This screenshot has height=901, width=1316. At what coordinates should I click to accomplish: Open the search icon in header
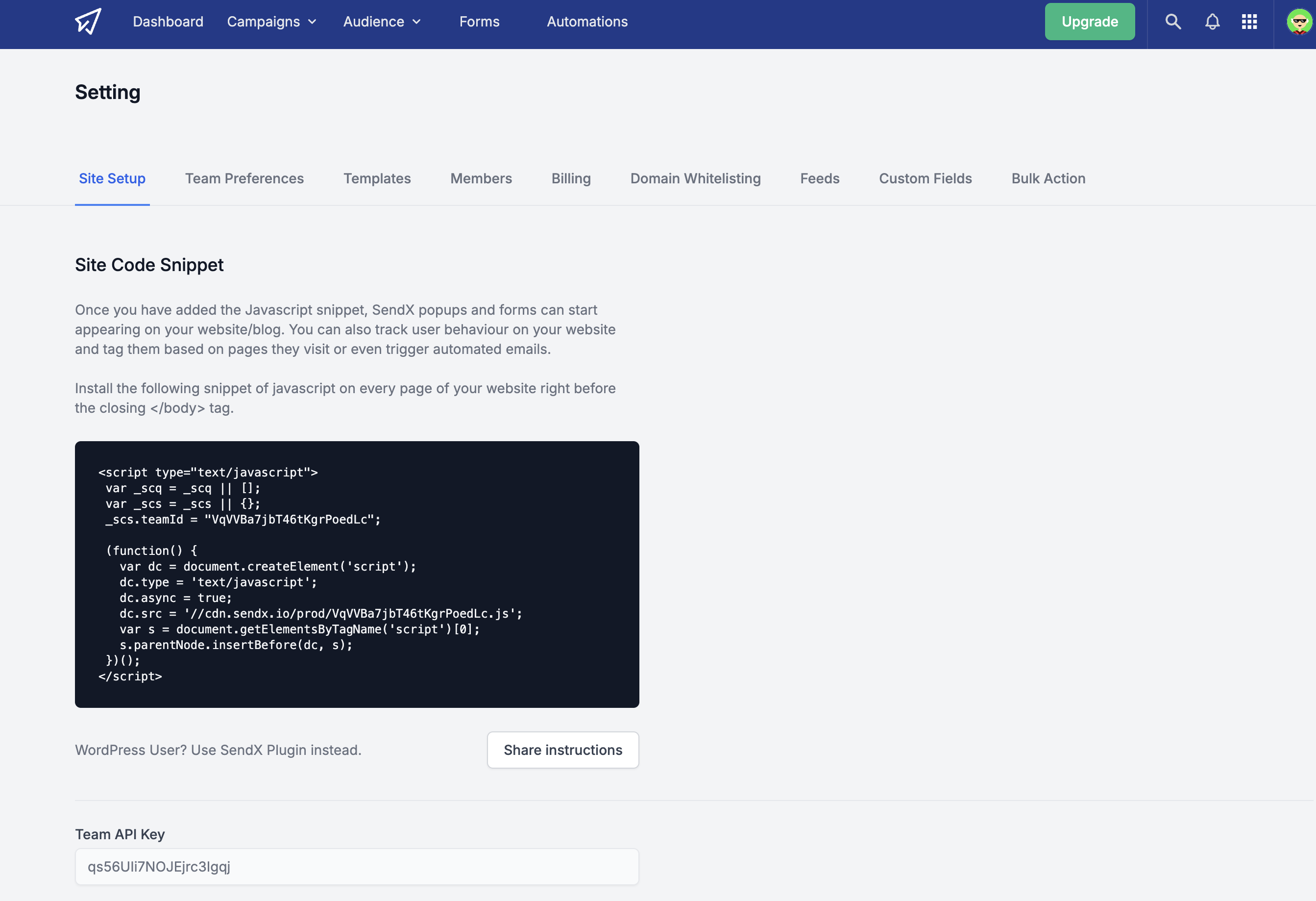point(1173,22)
